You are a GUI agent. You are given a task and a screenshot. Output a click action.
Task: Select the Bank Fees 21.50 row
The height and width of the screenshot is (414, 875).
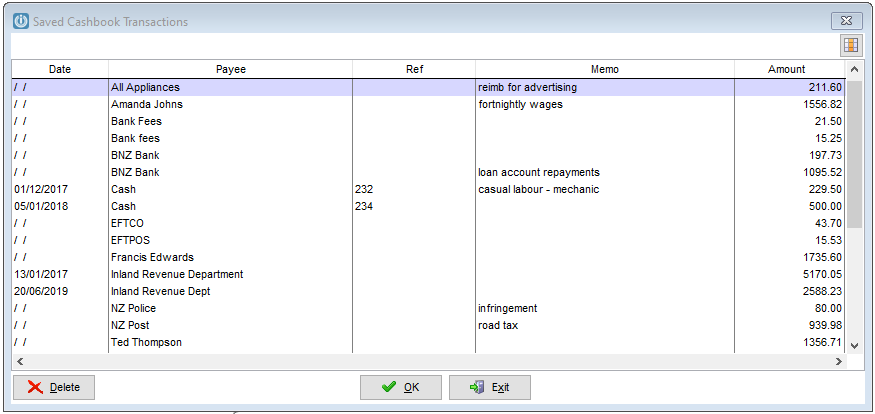click(x=429, y=121)
